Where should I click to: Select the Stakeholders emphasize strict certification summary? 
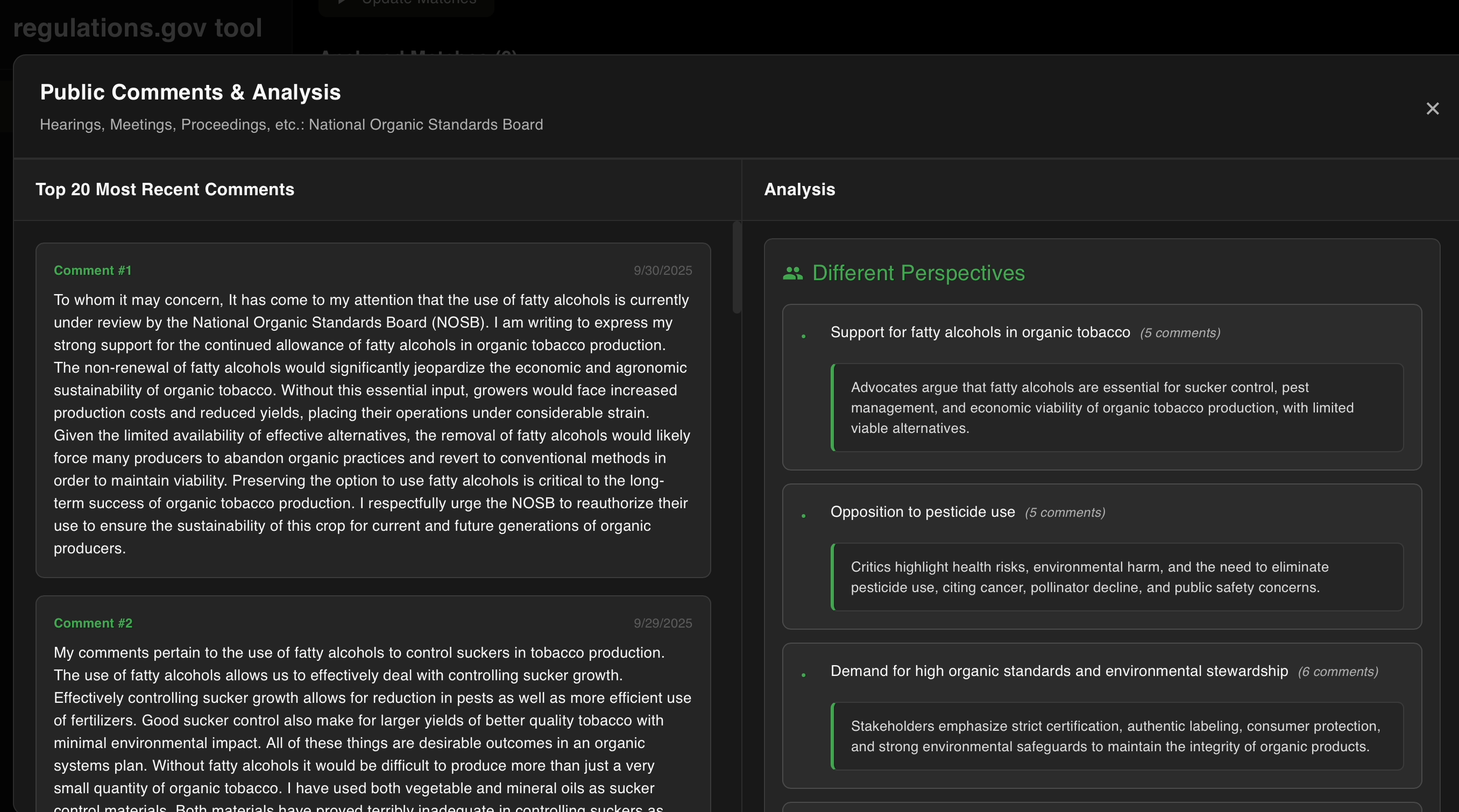pyautogui.click(x=1116, y=736)
